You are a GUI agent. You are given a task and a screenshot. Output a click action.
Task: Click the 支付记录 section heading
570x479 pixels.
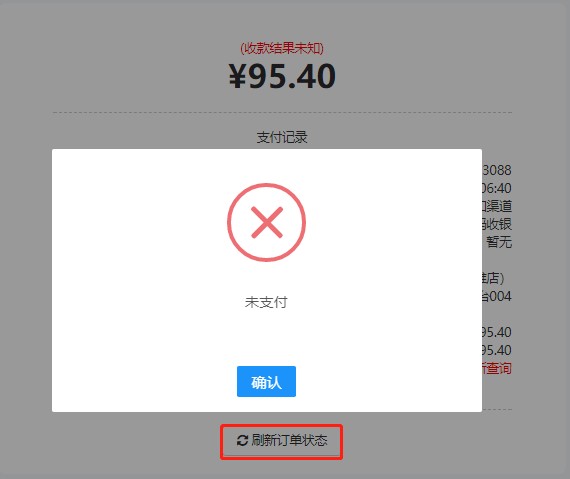[282, 137]
